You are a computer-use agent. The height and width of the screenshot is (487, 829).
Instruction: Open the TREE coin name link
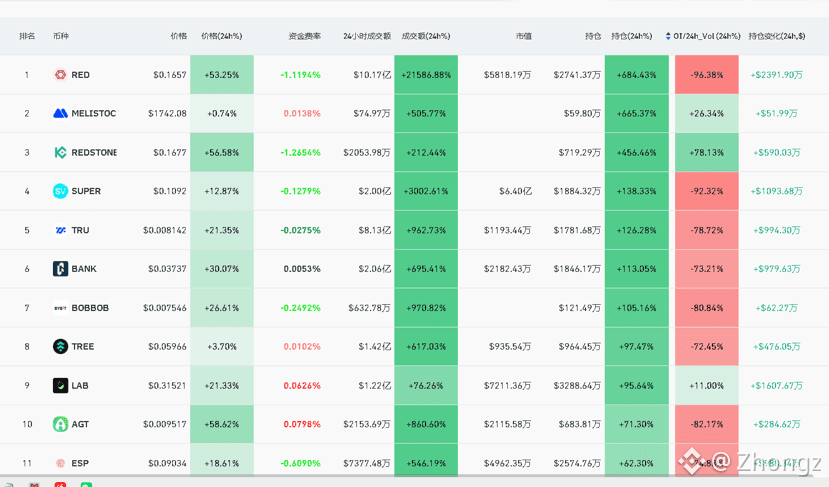point(82,346)
